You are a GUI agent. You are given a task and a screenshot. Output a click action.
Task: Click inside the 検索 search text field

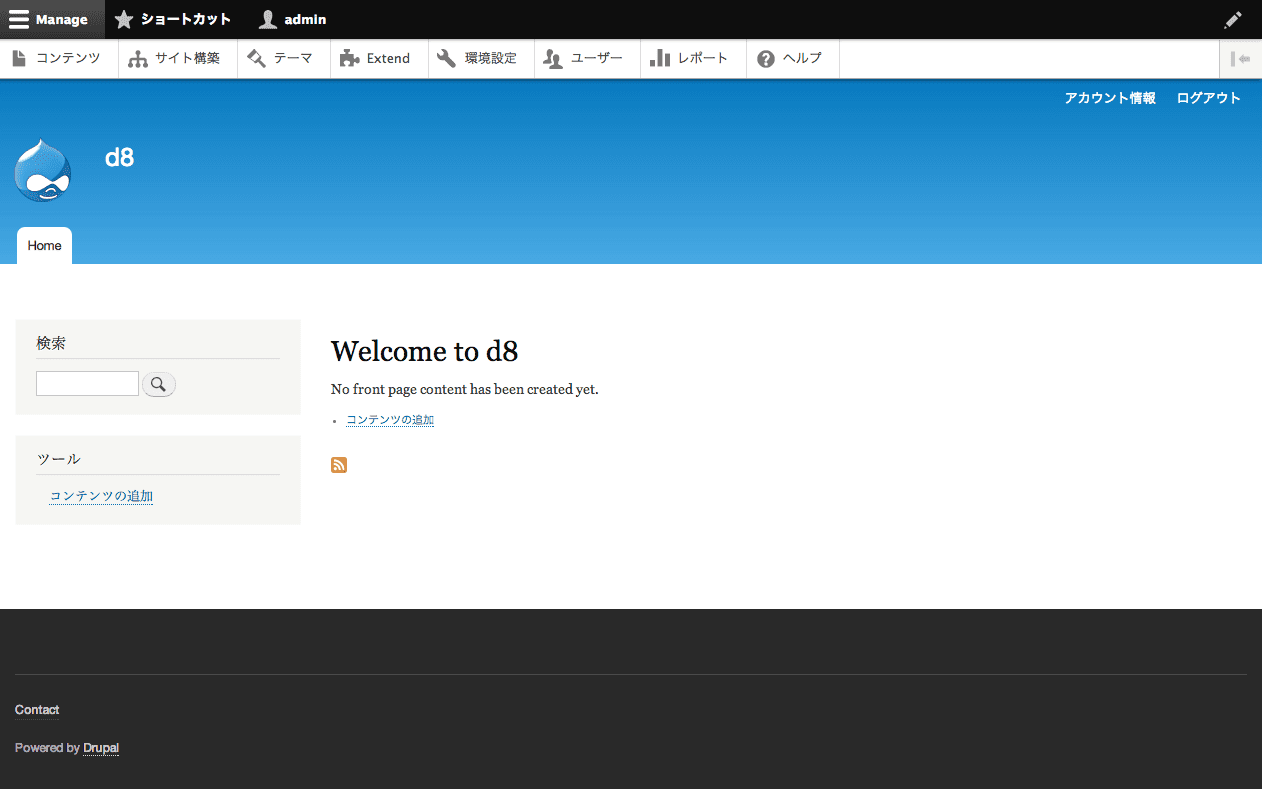(x=87, y=384)
